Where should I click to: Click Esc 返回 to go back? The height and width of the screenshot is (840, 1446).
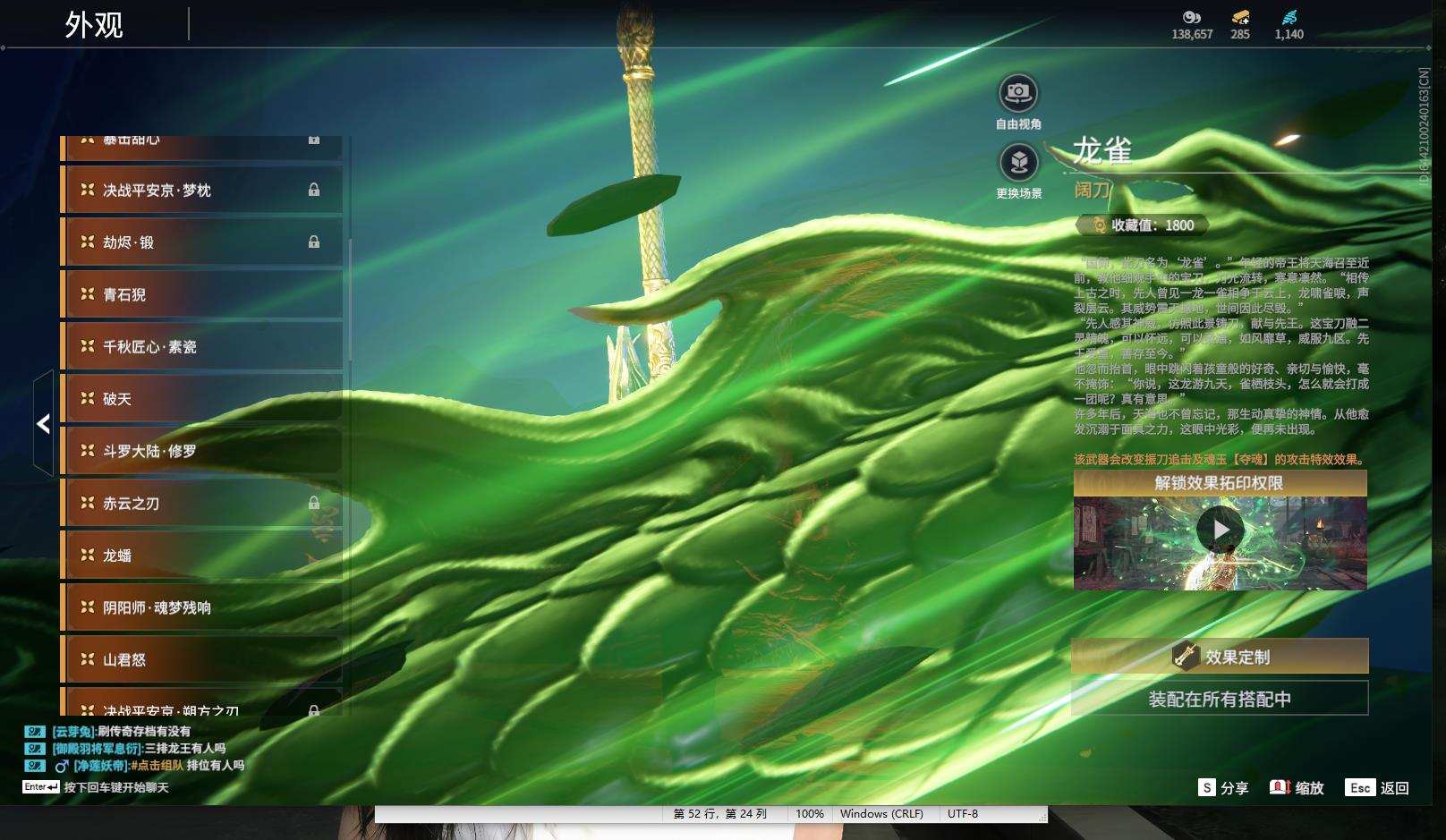[1377, 788]
